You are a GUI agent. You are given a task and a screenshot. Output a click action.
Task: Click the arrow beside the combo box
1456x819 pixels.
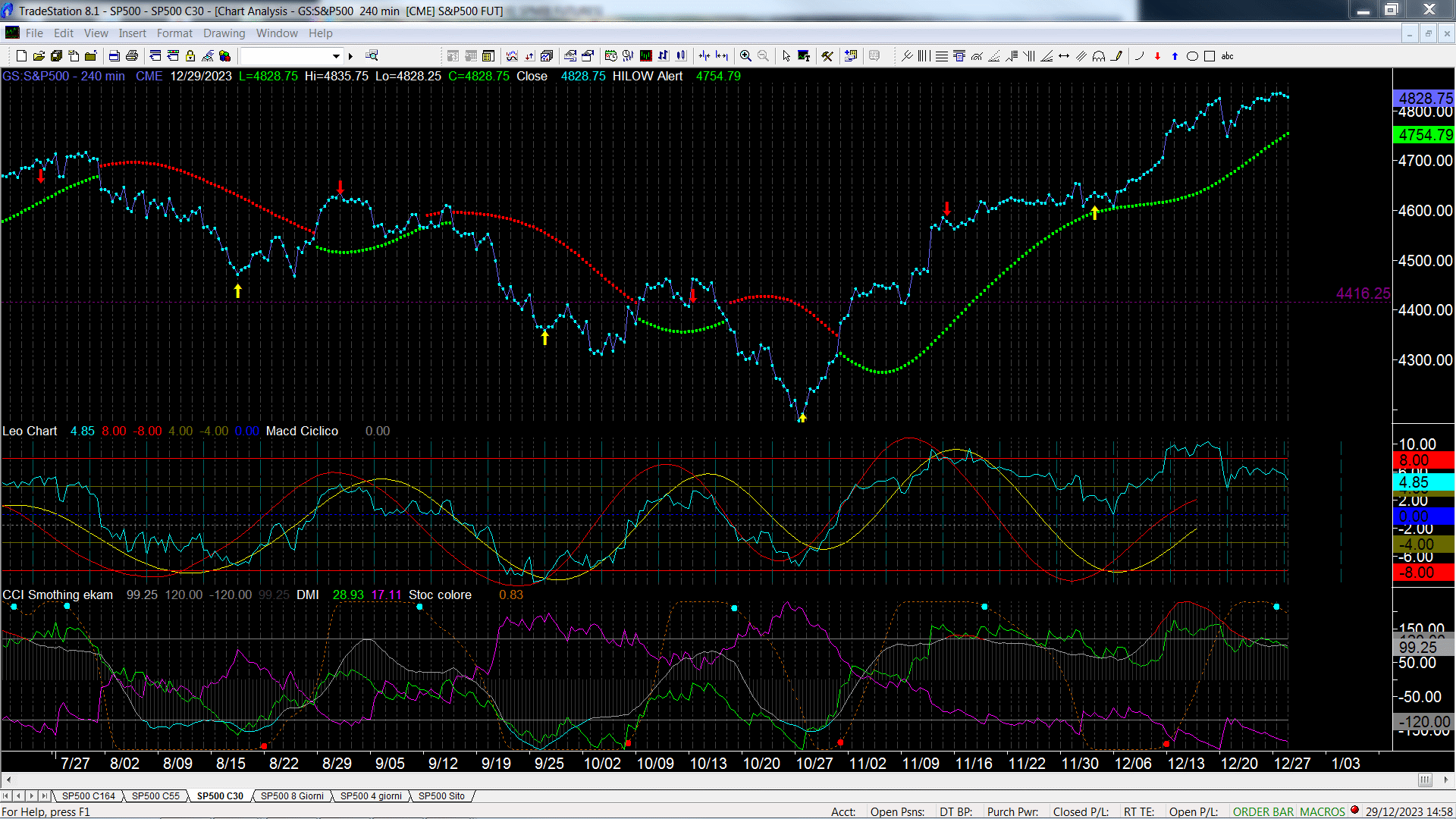point(350,56)
